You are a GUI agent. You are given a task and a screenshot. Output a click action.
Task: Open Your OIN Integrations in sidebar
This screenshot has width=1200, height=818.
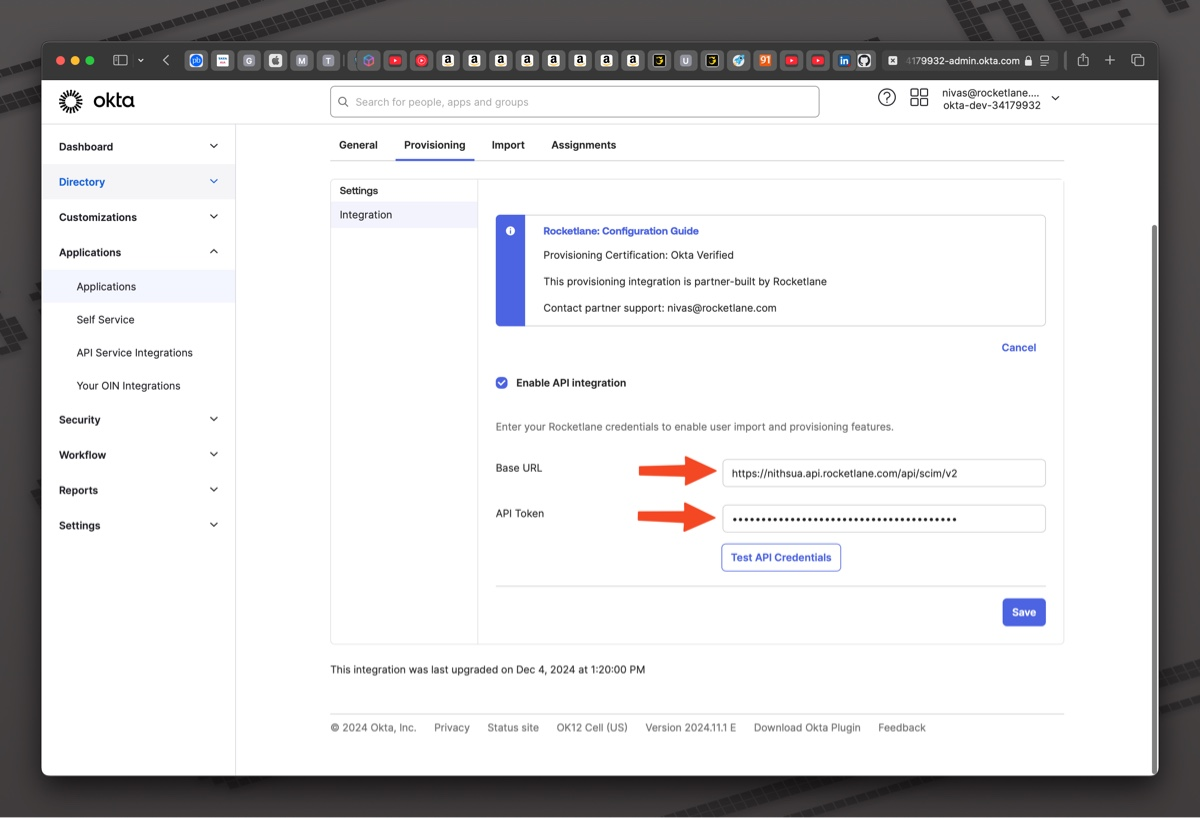point(138,385)
